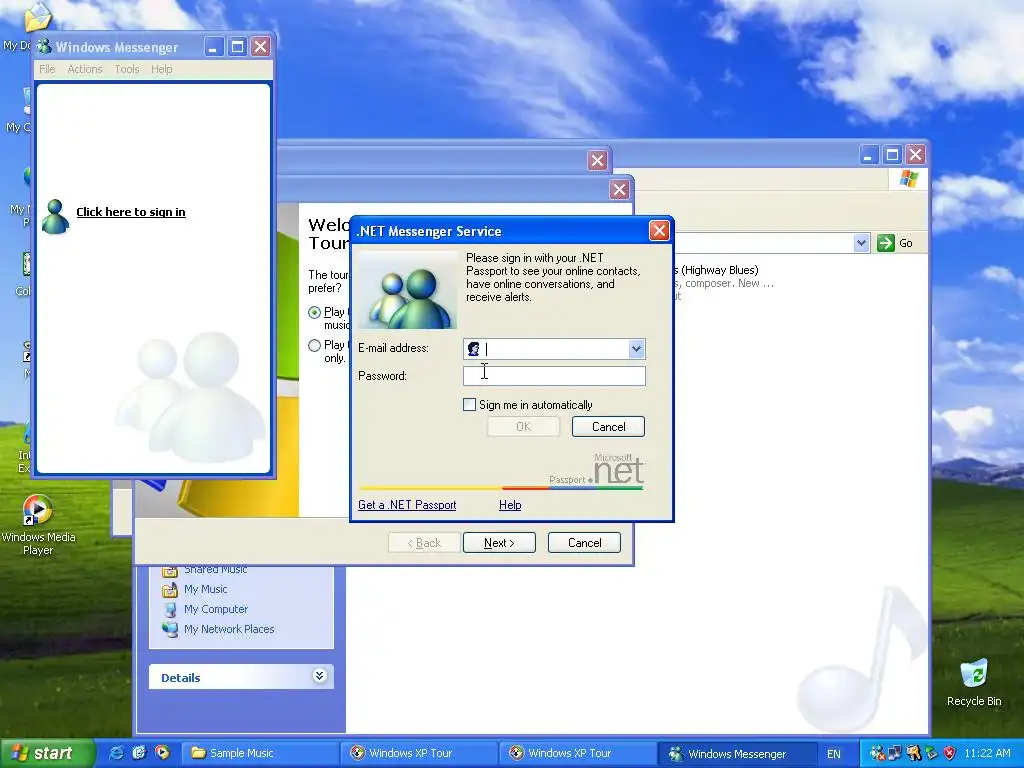Image resolution: width=1024 pixels, height=768 pixels.
Task: Click 'Get a .NET Passport' link
Action: click(407, 505)
